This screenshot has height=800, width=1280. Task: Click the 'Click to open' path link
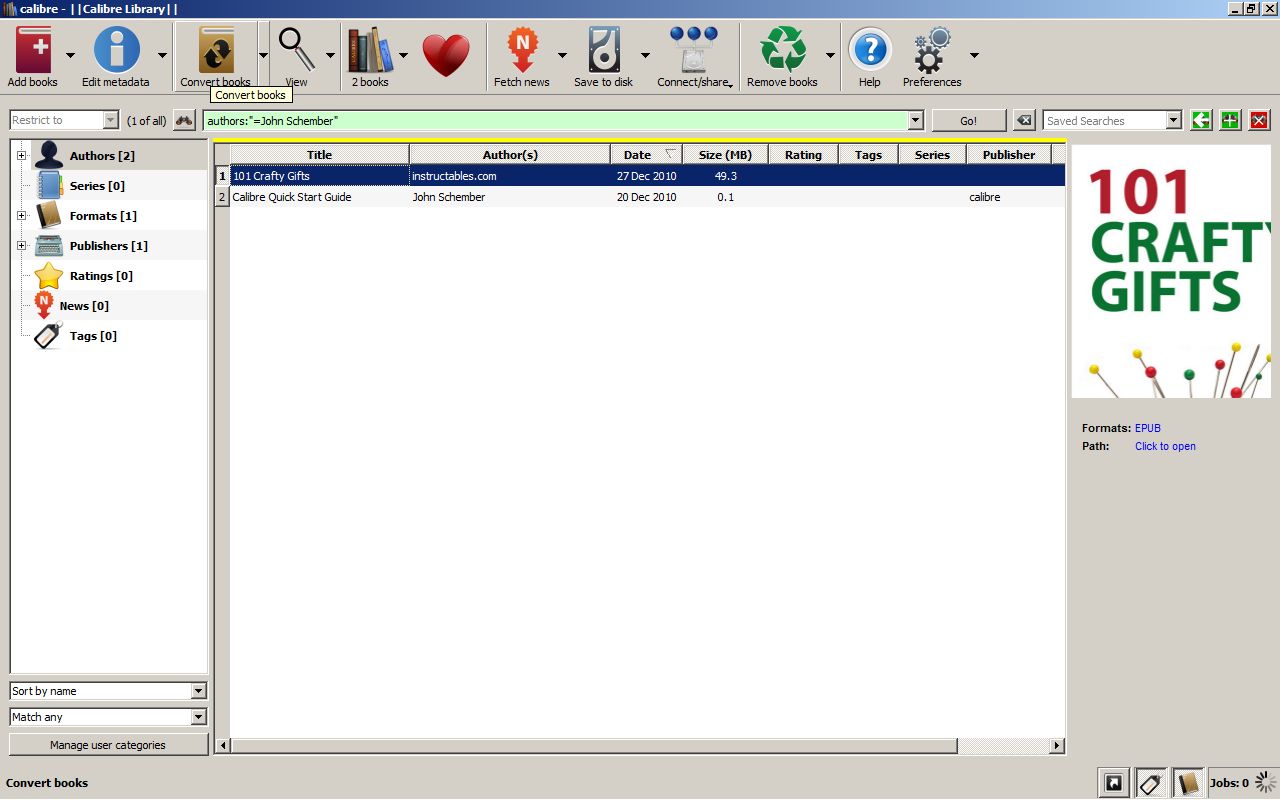[1165, 446]
